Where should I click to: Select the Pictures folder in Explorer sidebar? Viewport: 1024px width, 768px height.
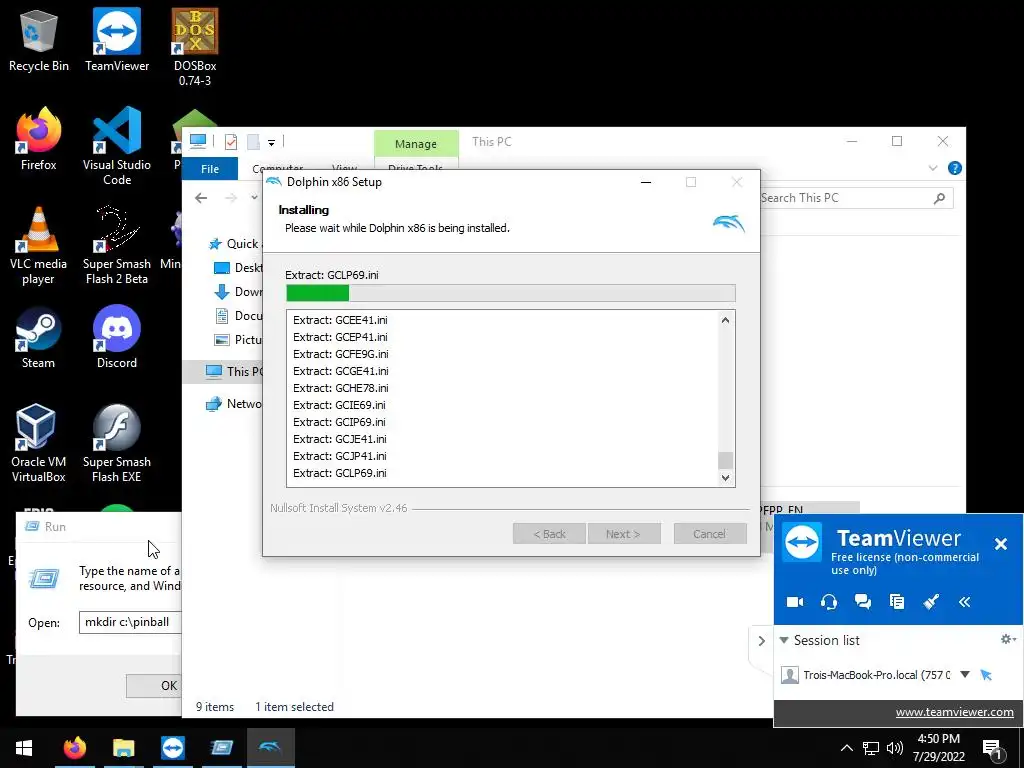pyautogui.click(x=239, y=340)
